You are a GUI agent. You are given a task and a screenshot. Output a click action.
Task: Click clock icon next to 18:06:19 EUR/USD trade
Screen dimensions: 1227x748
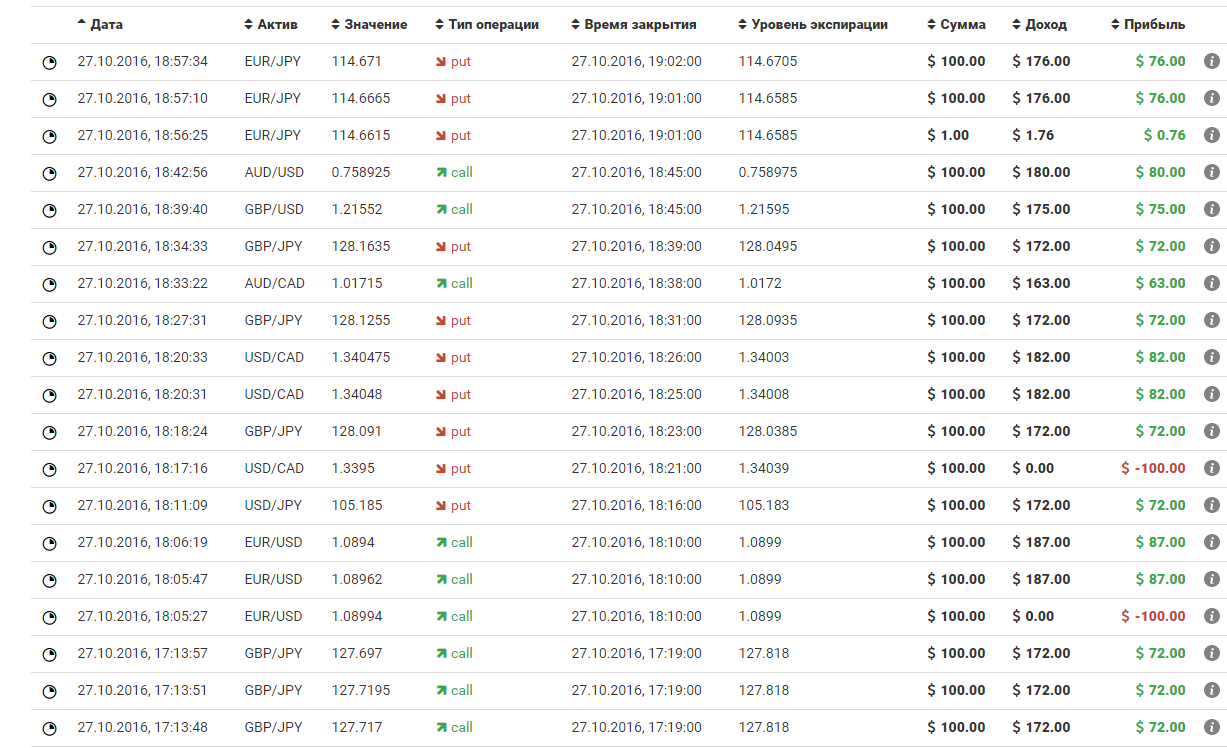tap(49, 544)
